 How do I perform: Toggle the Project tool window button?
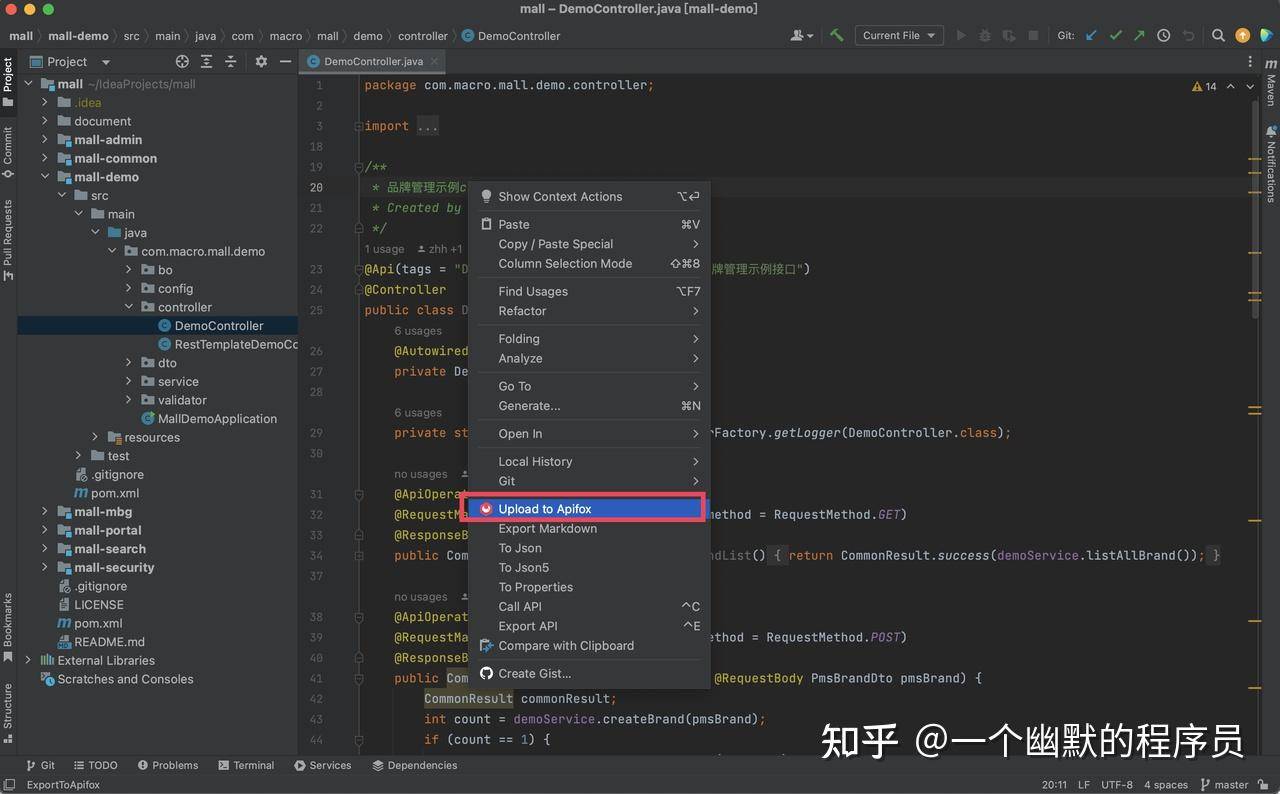[8, 82]
